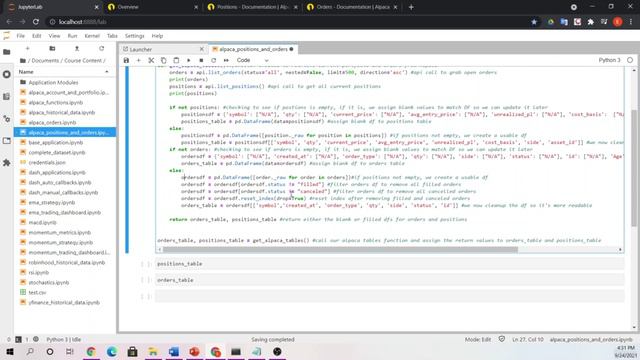The height and width of the screenshot is (360, 640).
Task: Click the New Launcher plus button
Action: tap(28, 49)
